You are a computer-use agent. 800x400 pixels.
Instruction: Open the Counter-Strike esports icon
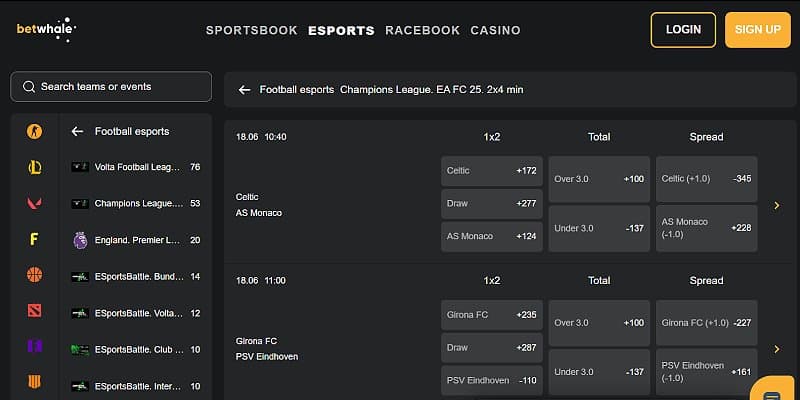(x=35, y=131)
